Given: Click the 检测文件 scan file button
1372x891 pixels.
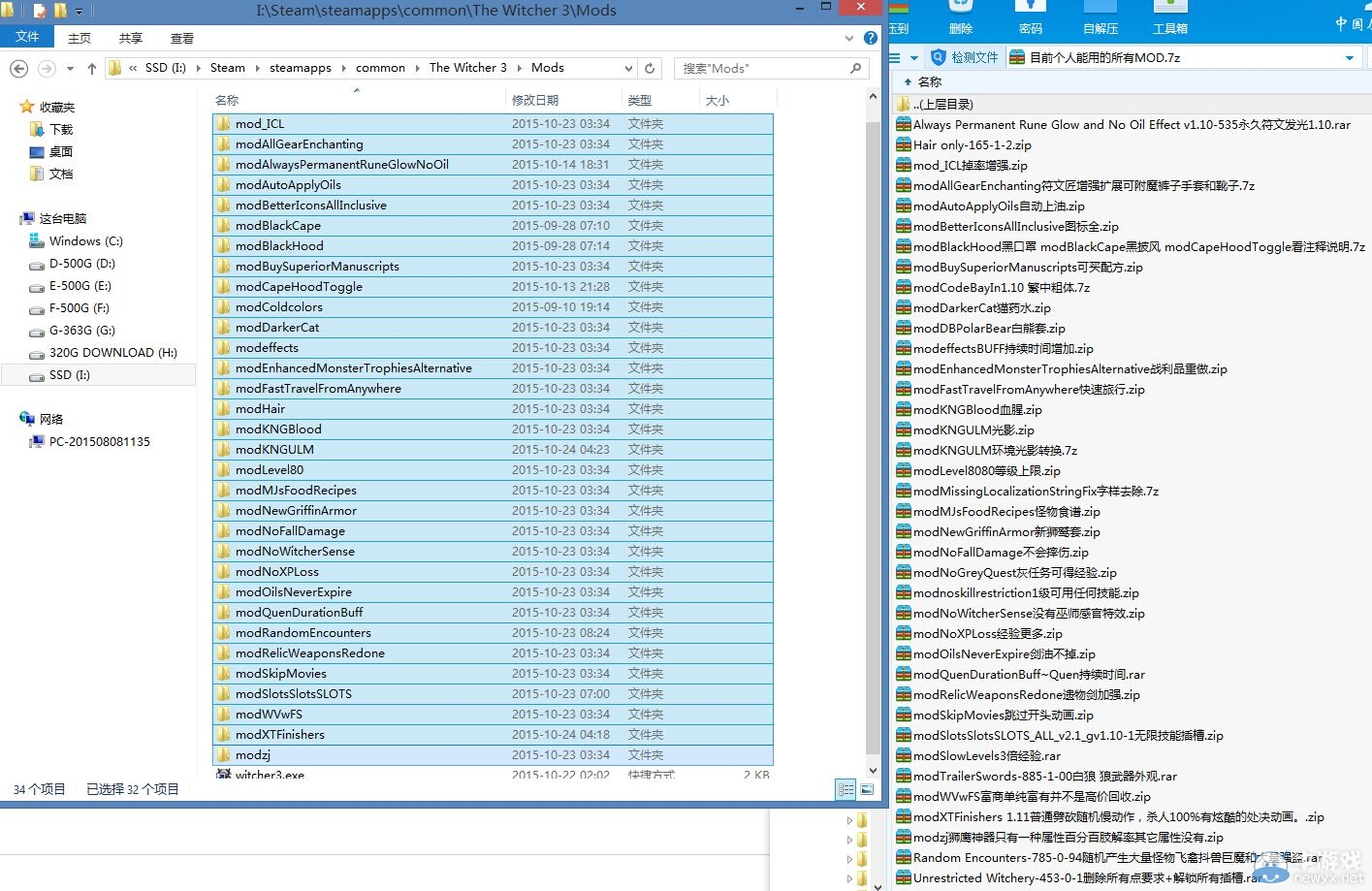Looking at the screenshot, I should pos(965,57).
